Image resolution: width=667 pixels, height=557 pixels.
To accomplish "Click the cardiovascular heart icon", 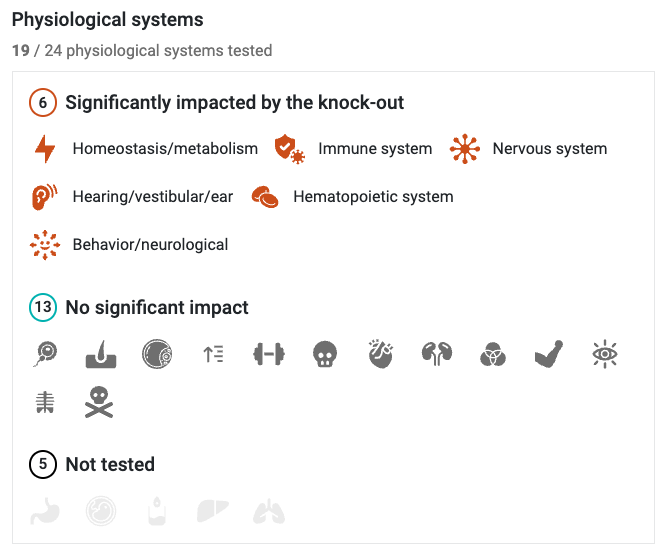I will [x=381, y=354].
